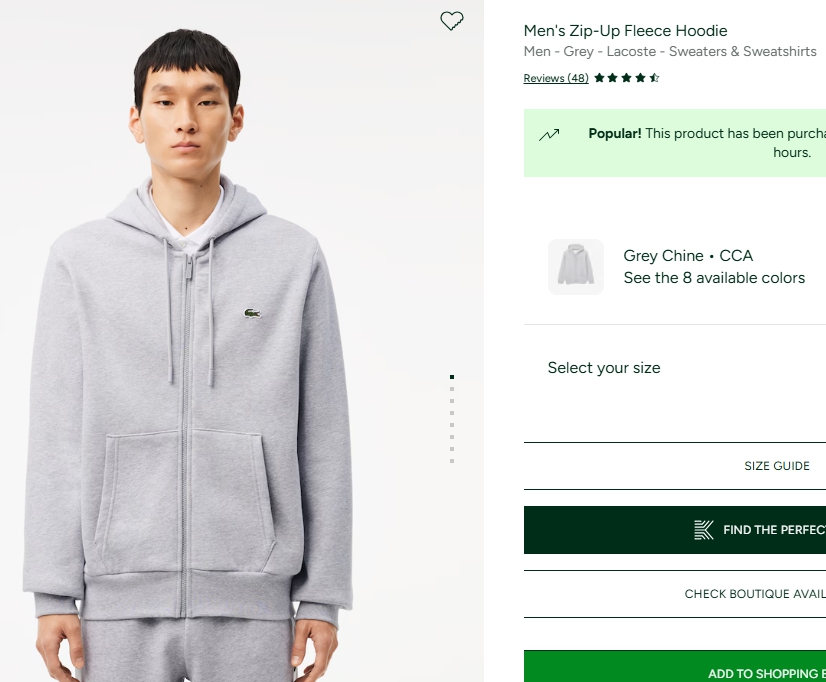The width and height of the screenshot is (826, 682).
Task: Jump to the last gallery image dot
Action: (x=452, y=461)
